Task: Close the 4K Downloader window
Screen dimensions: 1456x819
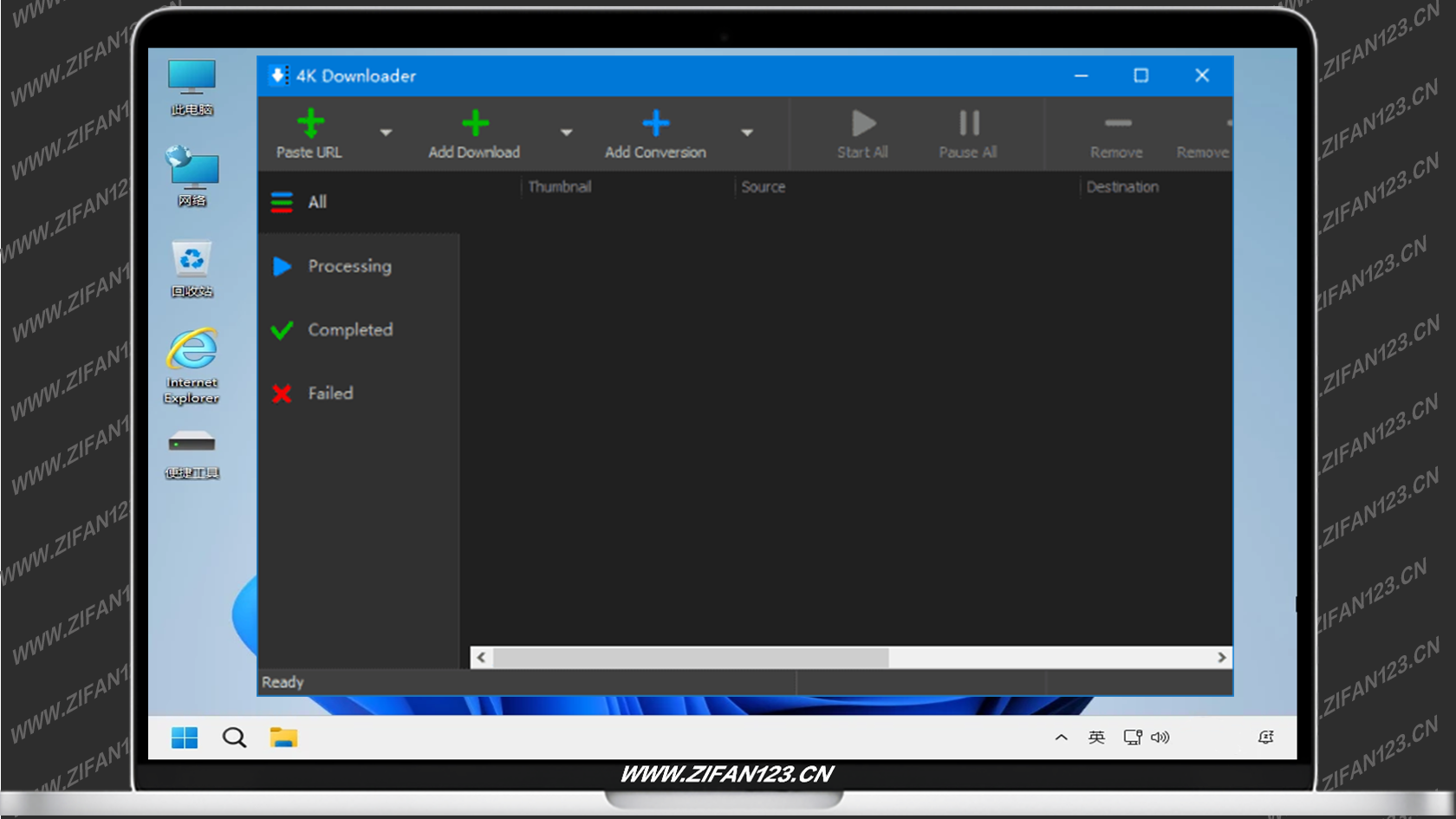Action: click(x=1202, y=75)
